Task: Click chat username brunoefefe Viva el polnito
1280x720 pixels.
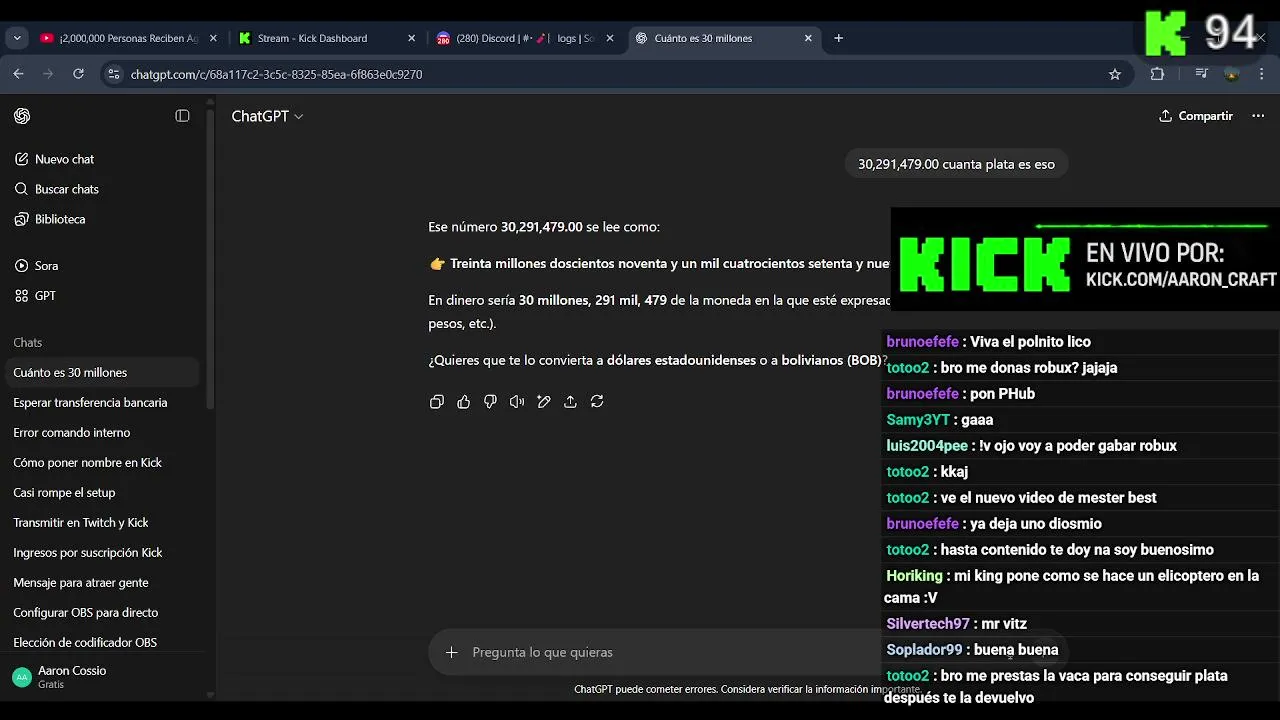Action: pos(922,342)
